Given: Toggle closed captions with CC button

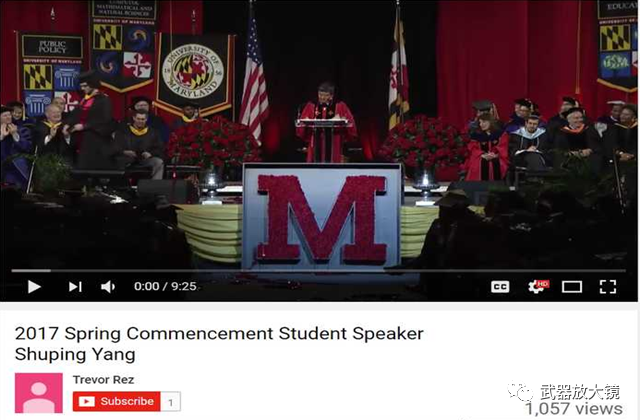Looking at the screenshot, I should tap(500, 287).
